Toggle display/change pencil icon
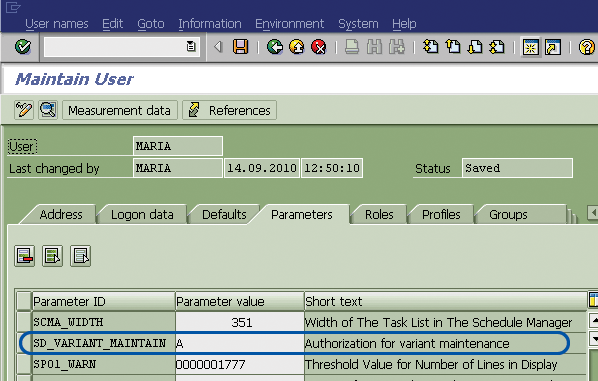The image size is (598, 381). click(x=24, y=110)
